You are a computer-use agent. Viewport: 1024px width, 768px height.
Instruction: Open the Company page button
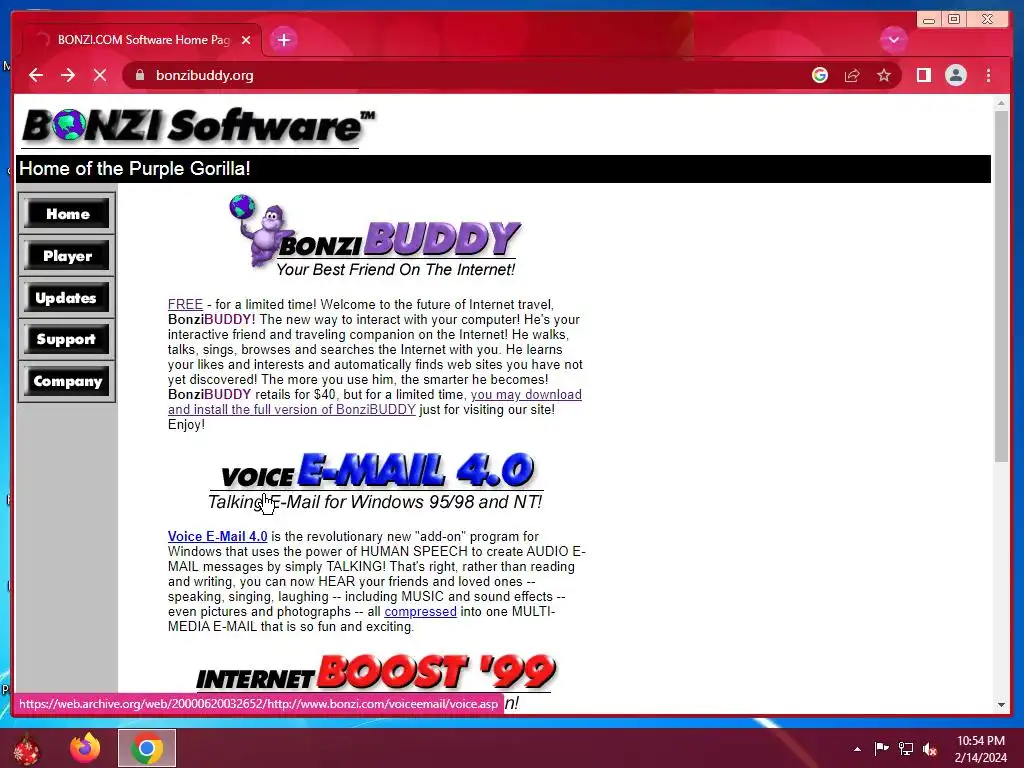click(x=67, y=381)
